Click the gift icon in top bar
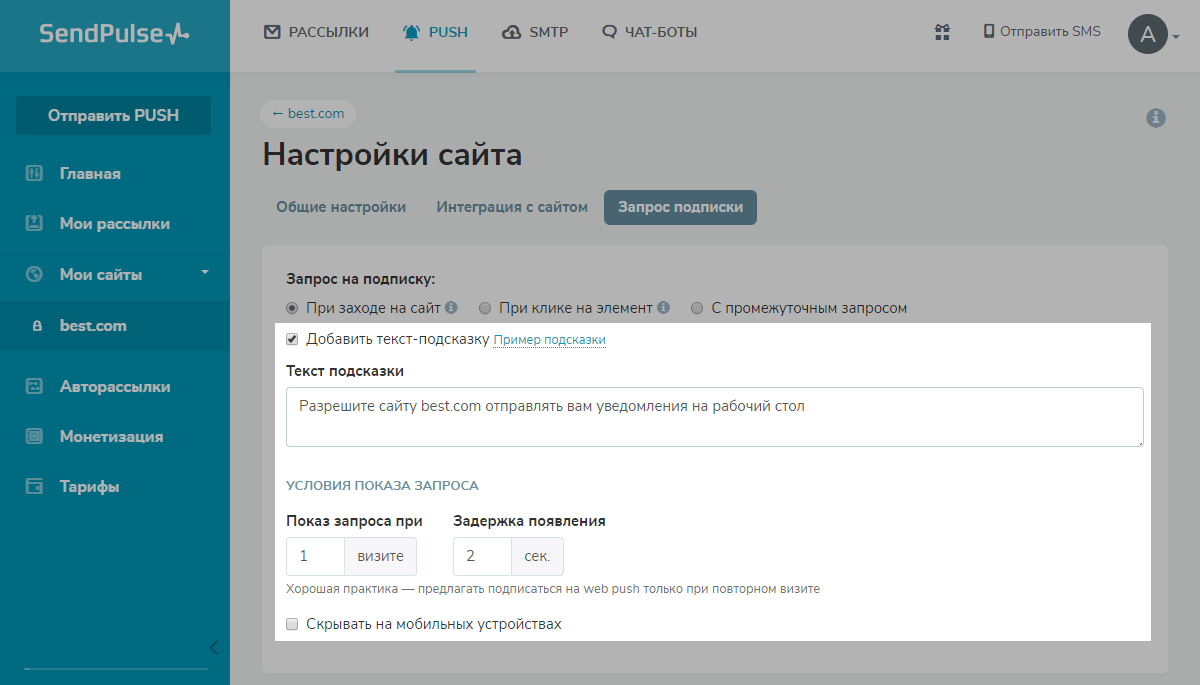1200x685 pixels. pos(941,32)
